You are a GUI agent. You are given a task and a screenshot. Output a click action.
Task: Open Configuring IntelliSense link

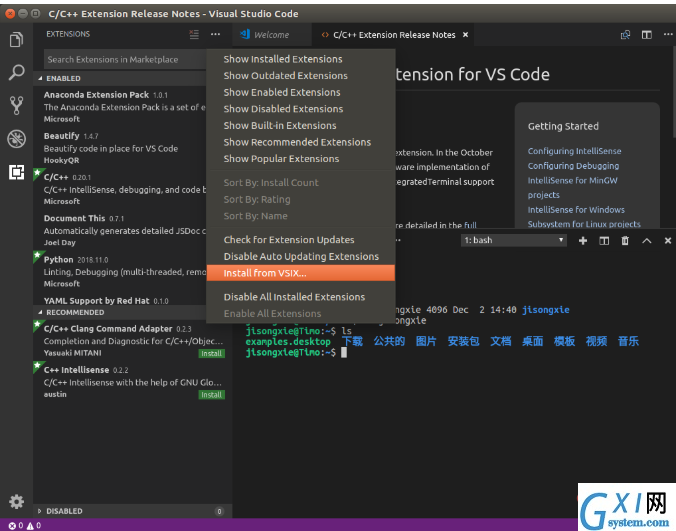pos(574,151)
